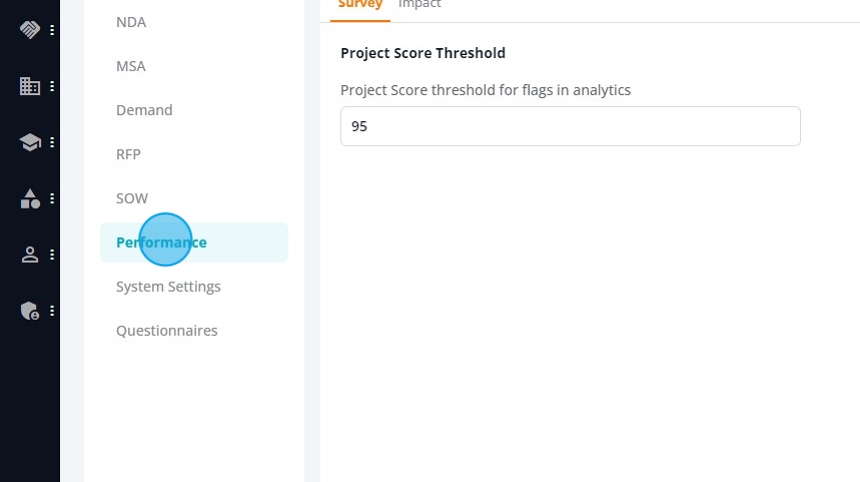Image resolution: width=860 pixels, height=482 pixels.
Task: Click the shapes category icon
Action: click(30, 199)
